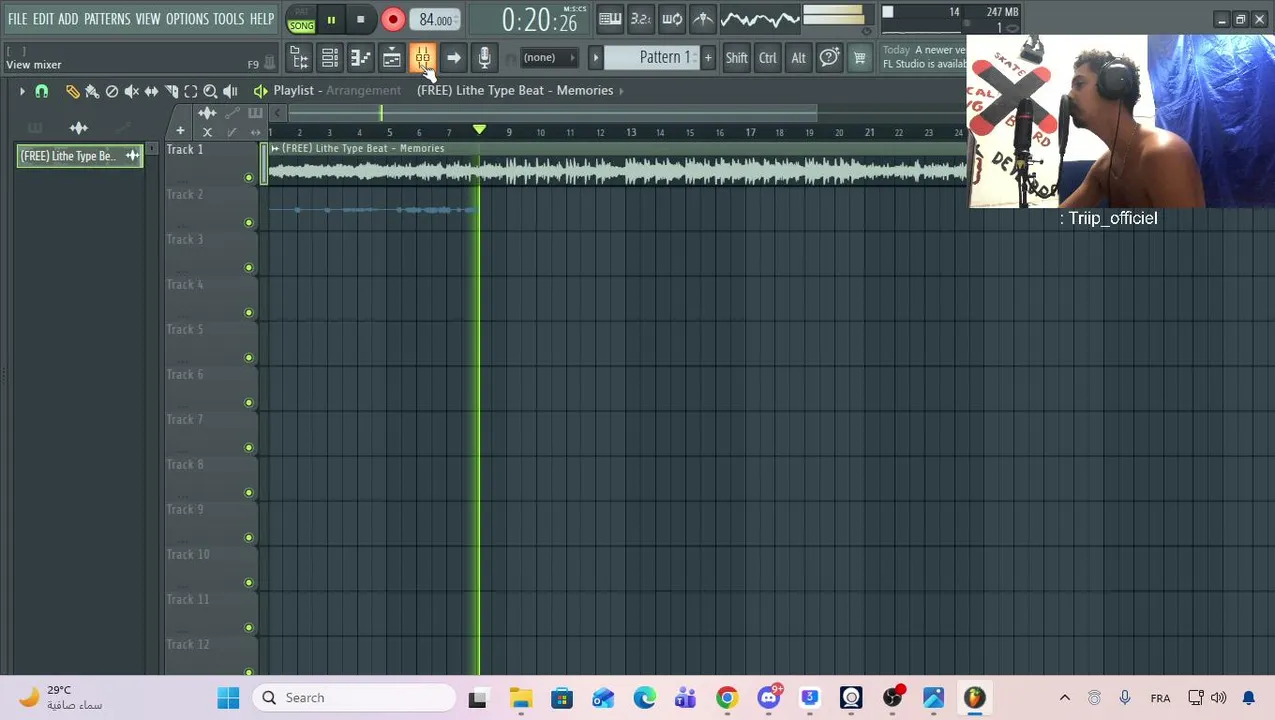Open the PATTERNS menu
Viewport: 1275px width, 720px height.
click(x=107, y=19)
